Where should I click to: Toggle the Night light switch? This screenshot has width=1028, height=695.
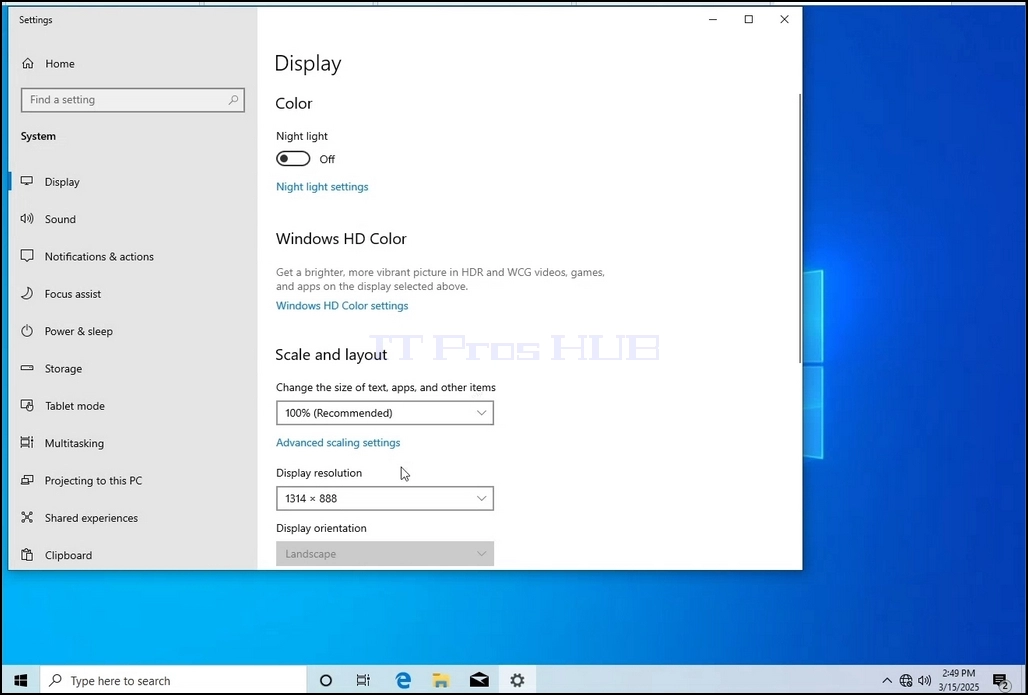pyautogui.click(x=293, y=159)
